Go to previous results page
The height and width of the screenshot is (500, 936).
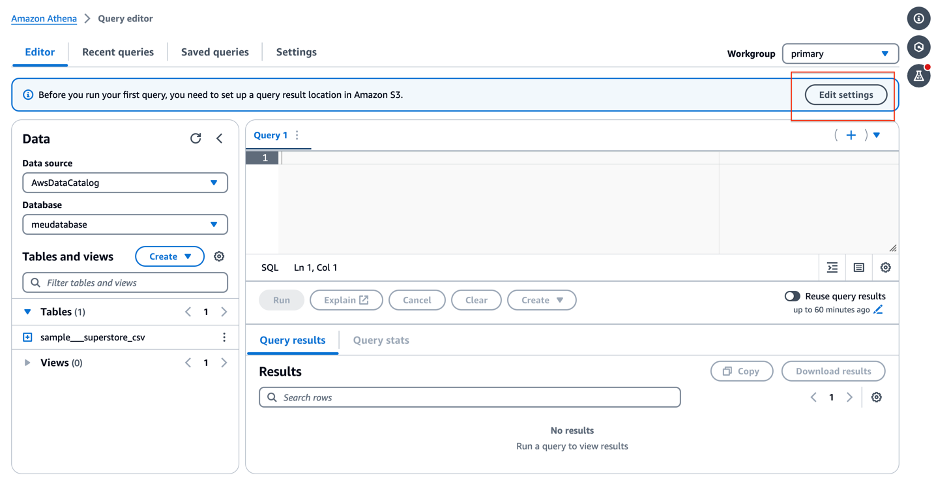pyautogui.click(x=813, y=397)
